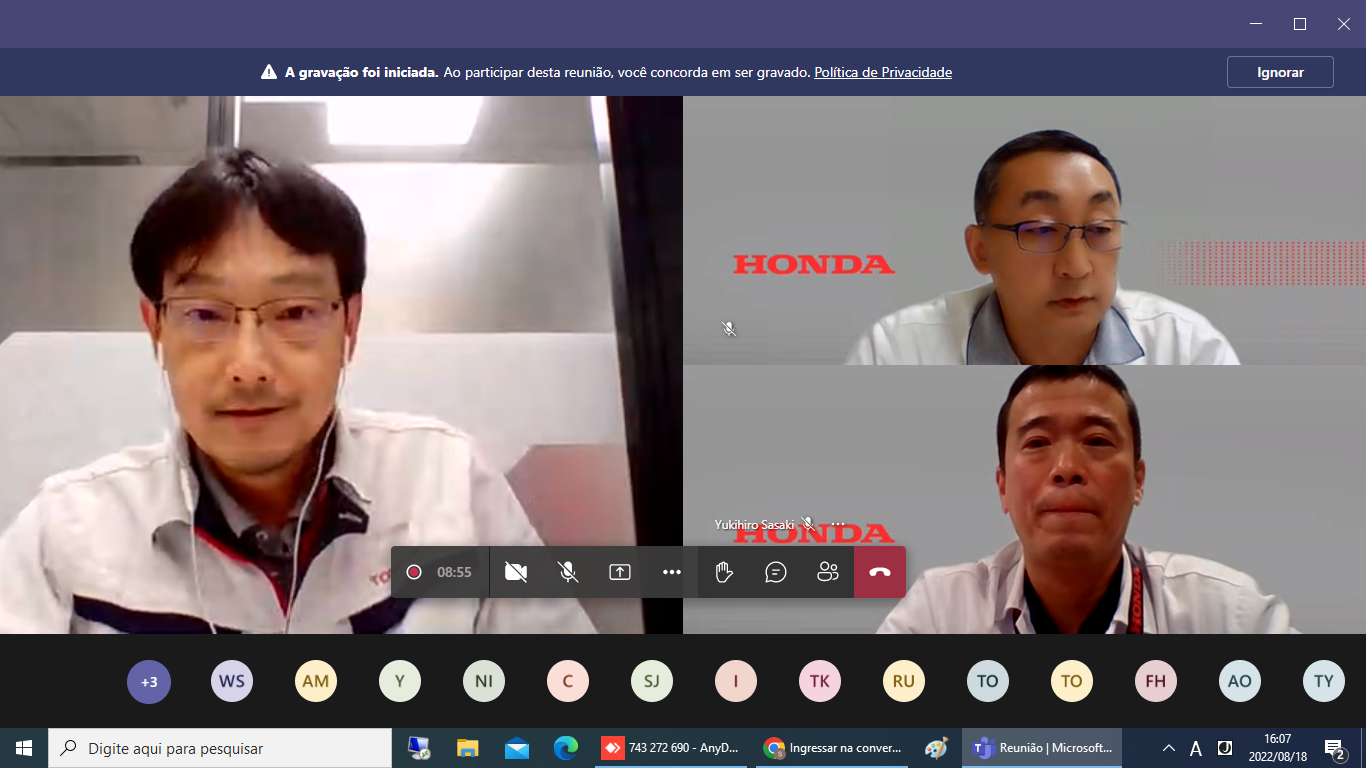This screenshot has width=1366, height=768.
Task: Select the TY participant avatar
Action: point(1324,682)
